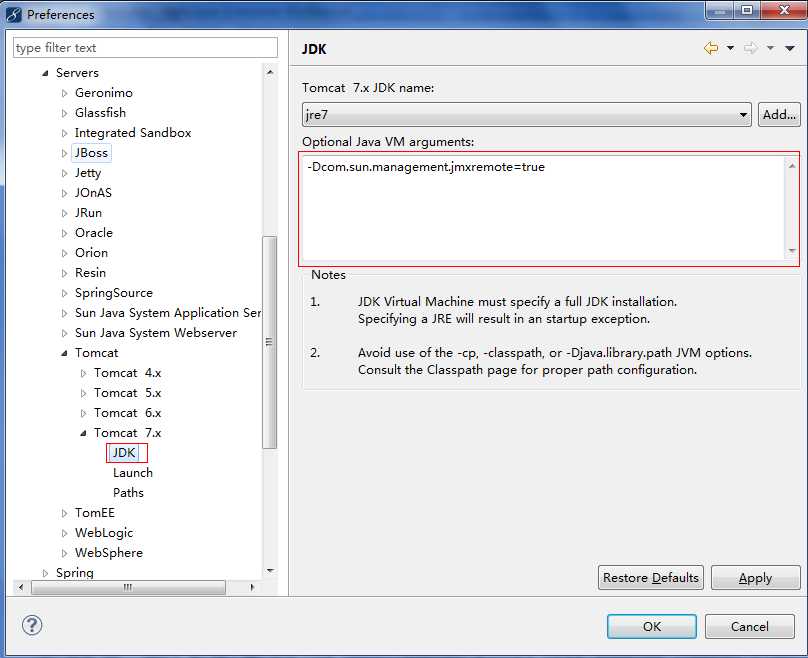The width and height of the screenshot is (808, 658).
Task: Expand the JBoss node
Action: coord(64,153)
